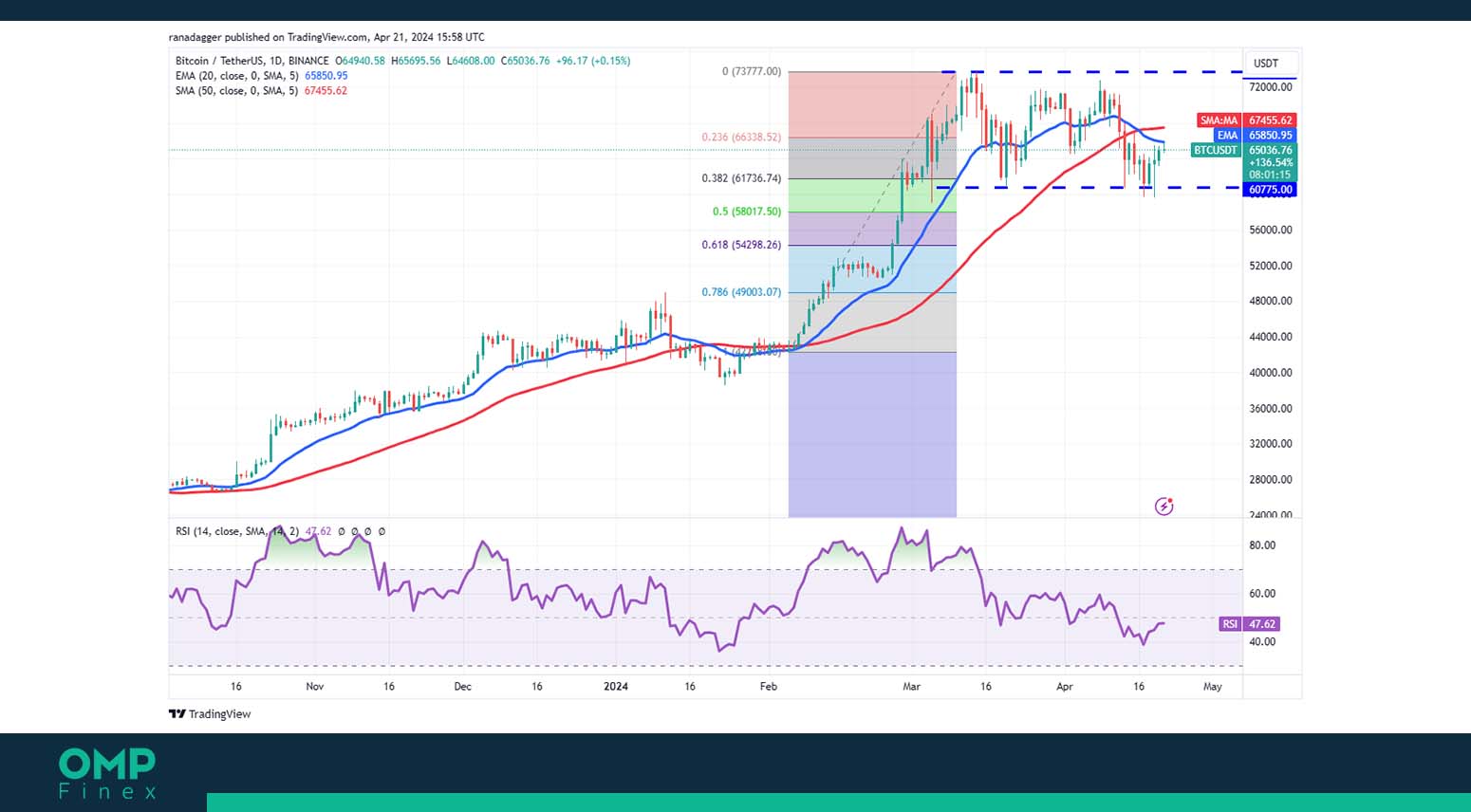Click 40.00 on the RSI axis
Viewport: 1471px width, 812px height.
point(1262,642)
